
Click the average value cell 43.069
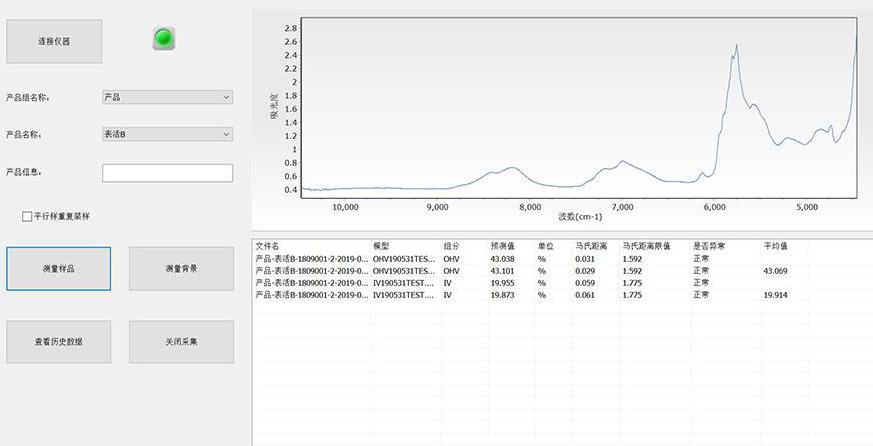pyautogui.click(x=776, y=271)
